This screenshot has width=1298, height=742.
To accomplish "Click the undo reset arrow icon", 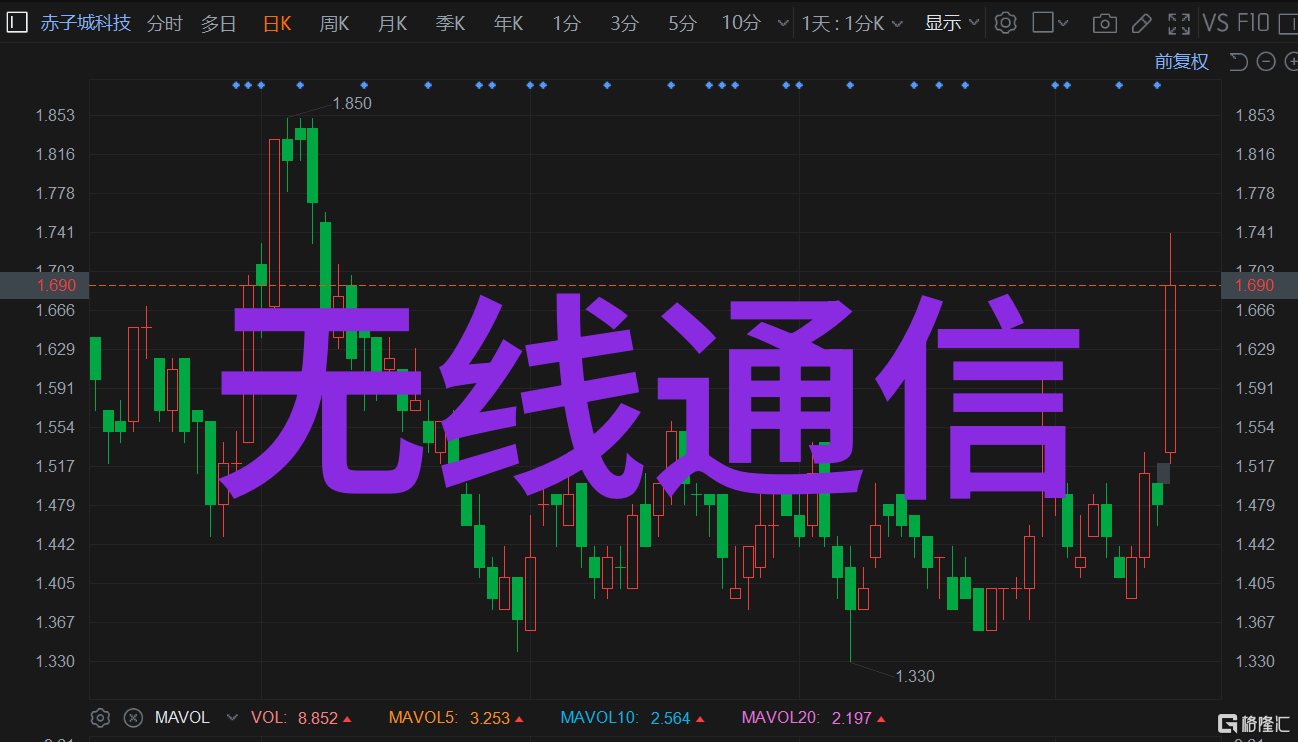I will click(1238, 62).
